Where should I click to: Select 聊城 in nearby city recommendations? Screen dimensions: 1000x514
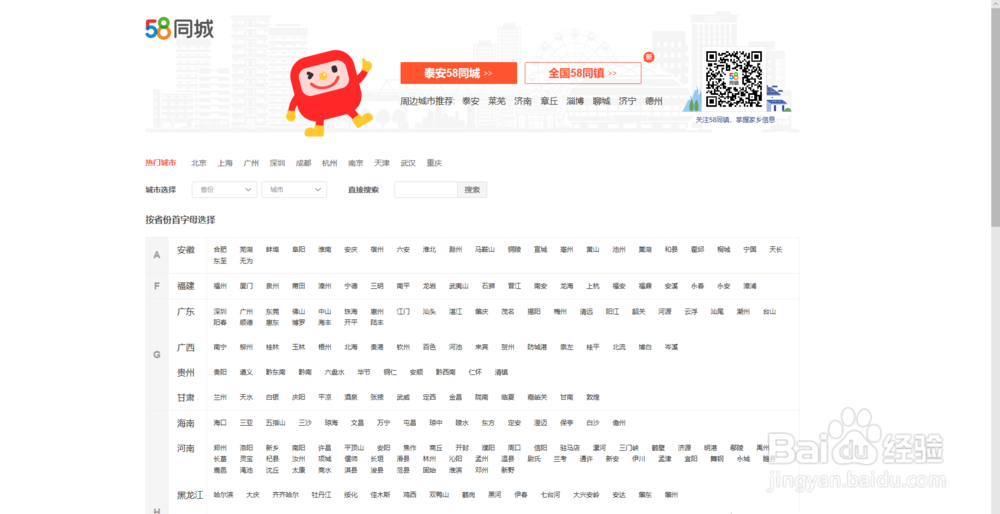pyautogui.click(x=601, y=101)
